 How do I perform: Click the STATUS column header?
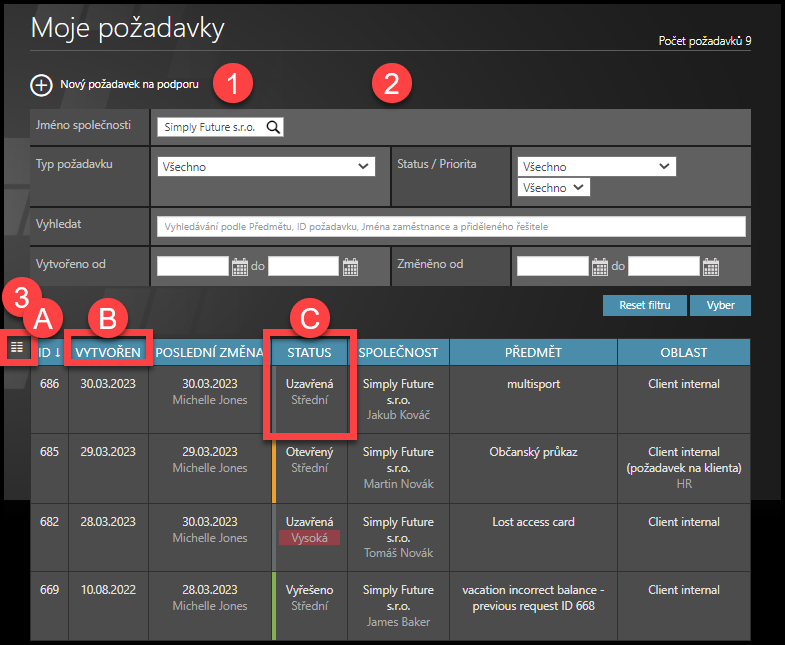(309, 352)
